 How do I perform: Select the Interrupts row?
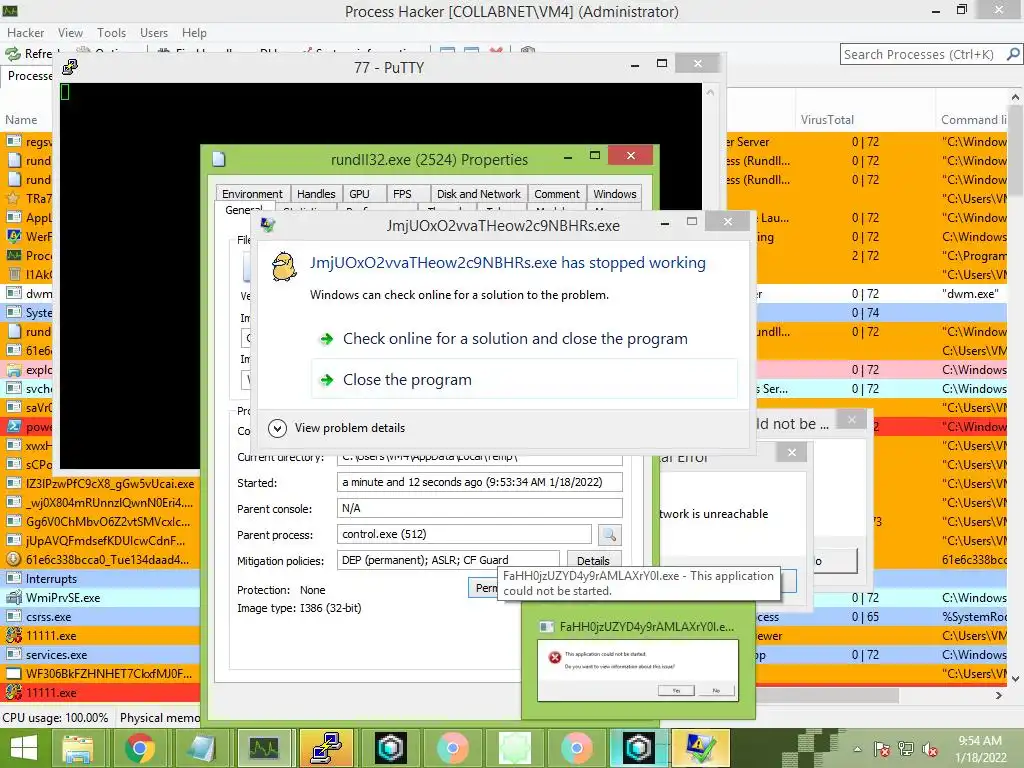pyautogui.click(x=101, y=579)
